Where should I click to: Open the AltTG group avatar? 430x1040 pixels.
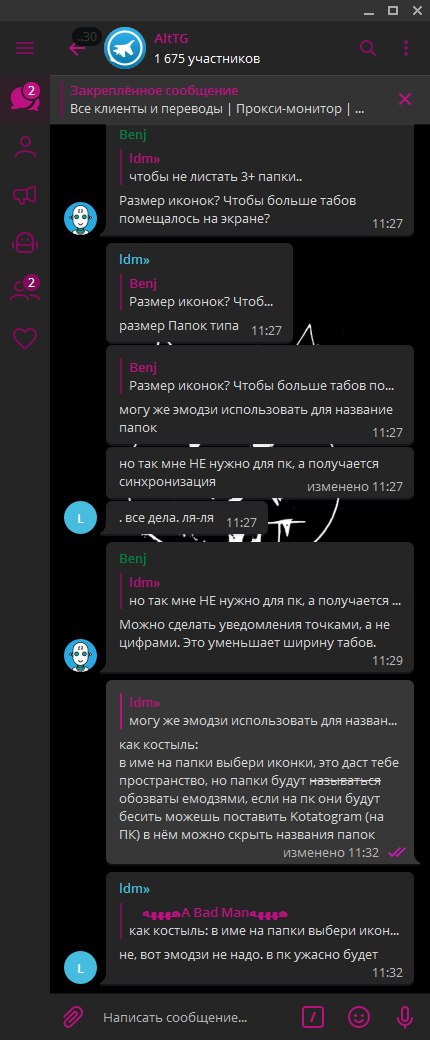click(x=125, y=48)
